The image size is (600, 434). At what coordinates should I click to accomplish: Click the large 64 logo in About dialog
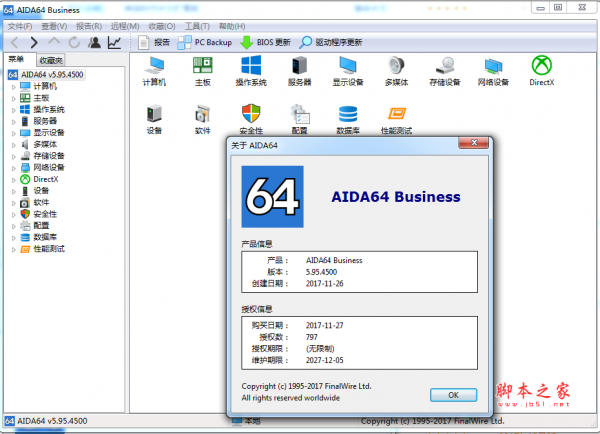(x=272, y=197)
